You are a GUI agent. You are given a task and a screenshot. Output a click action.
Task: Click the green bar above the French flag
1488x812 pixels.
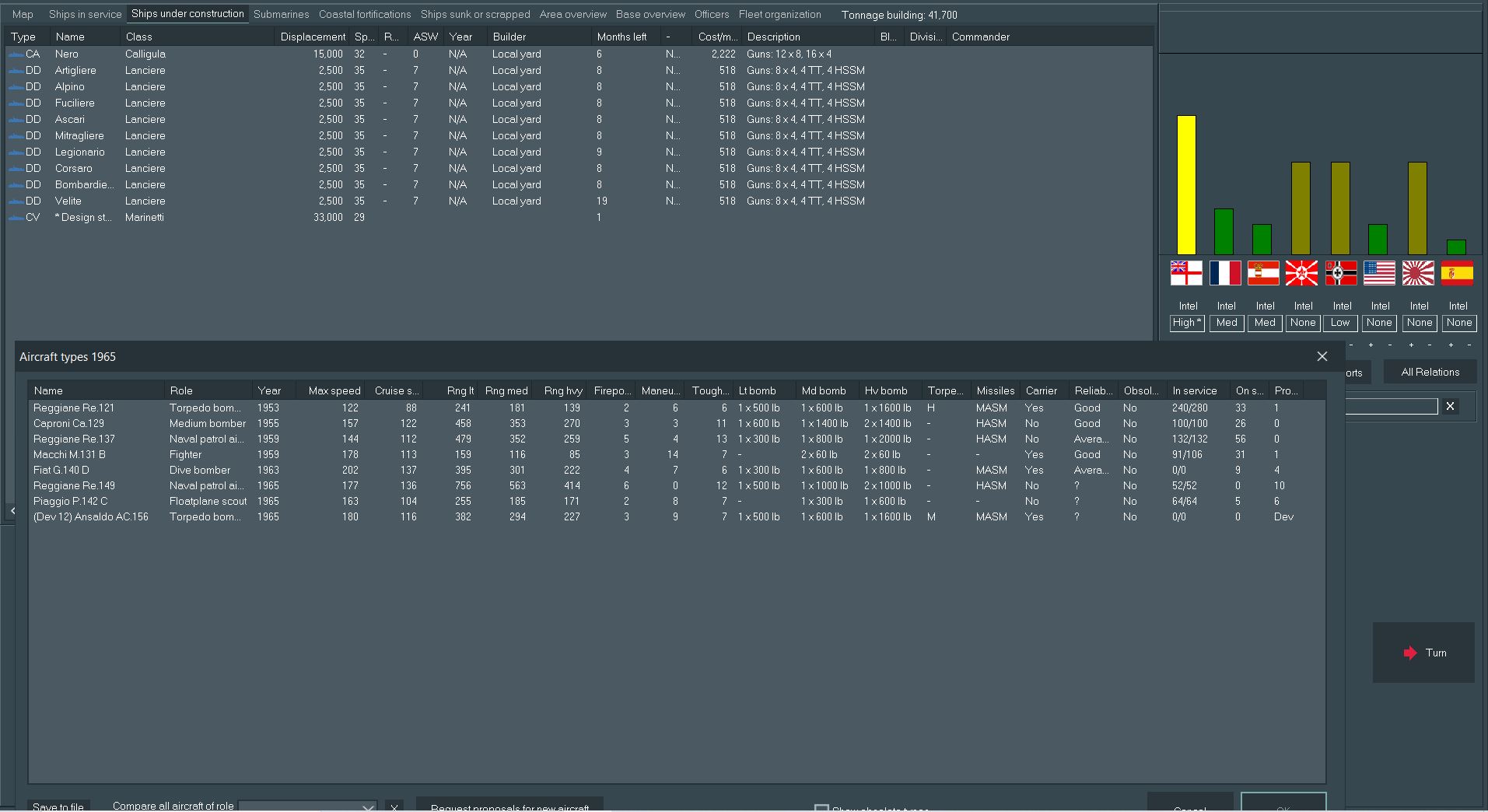tap(1224, 232)
